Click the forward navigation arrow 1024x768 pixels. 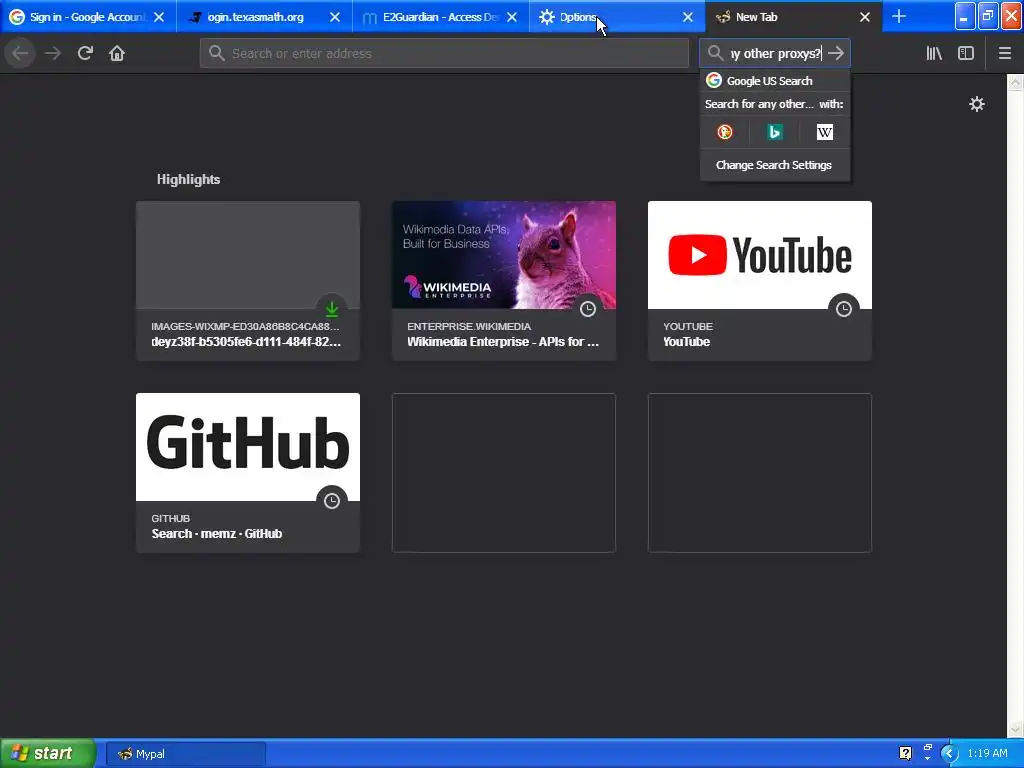click(53, 53)
